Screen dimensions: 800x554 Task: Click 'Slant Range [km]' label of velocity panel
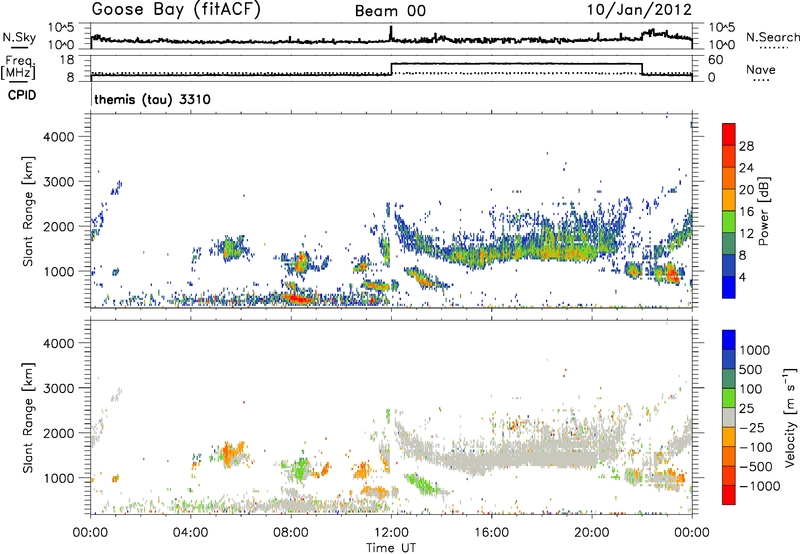point(28,417)
